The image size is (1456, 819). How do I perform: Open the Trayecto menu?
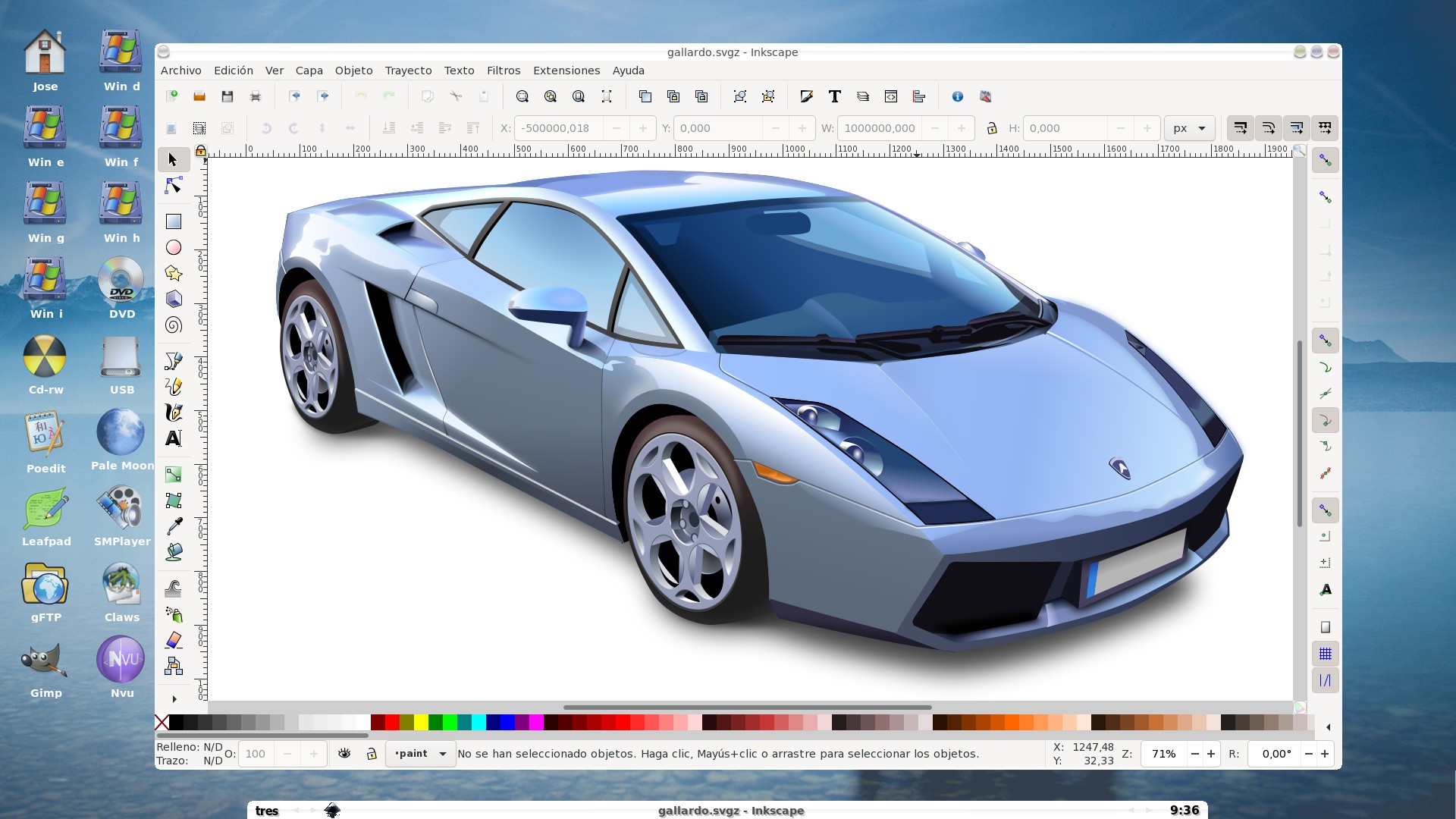(x=408, y=71)
